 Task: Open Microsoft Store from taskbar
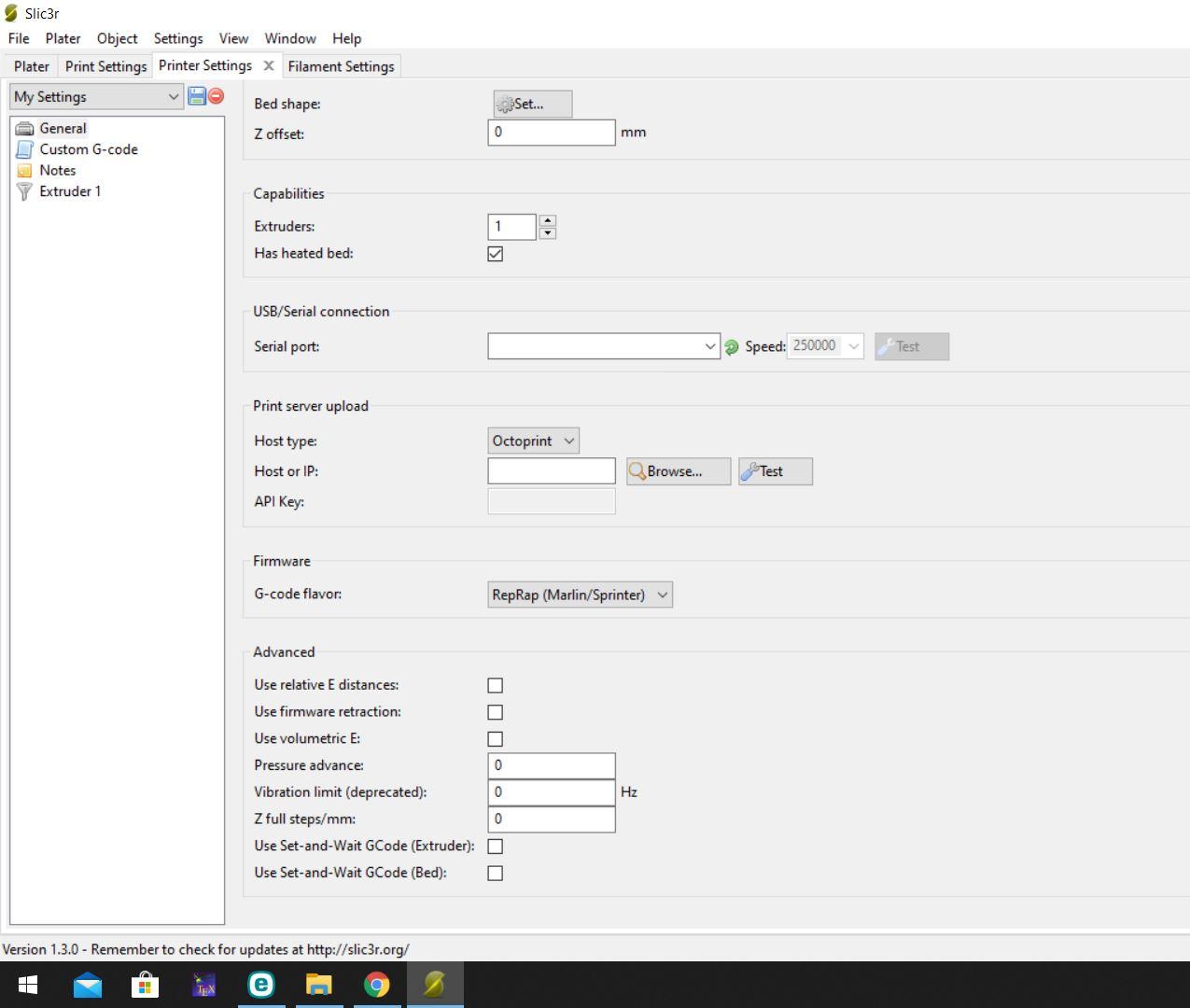coord(146,985)
